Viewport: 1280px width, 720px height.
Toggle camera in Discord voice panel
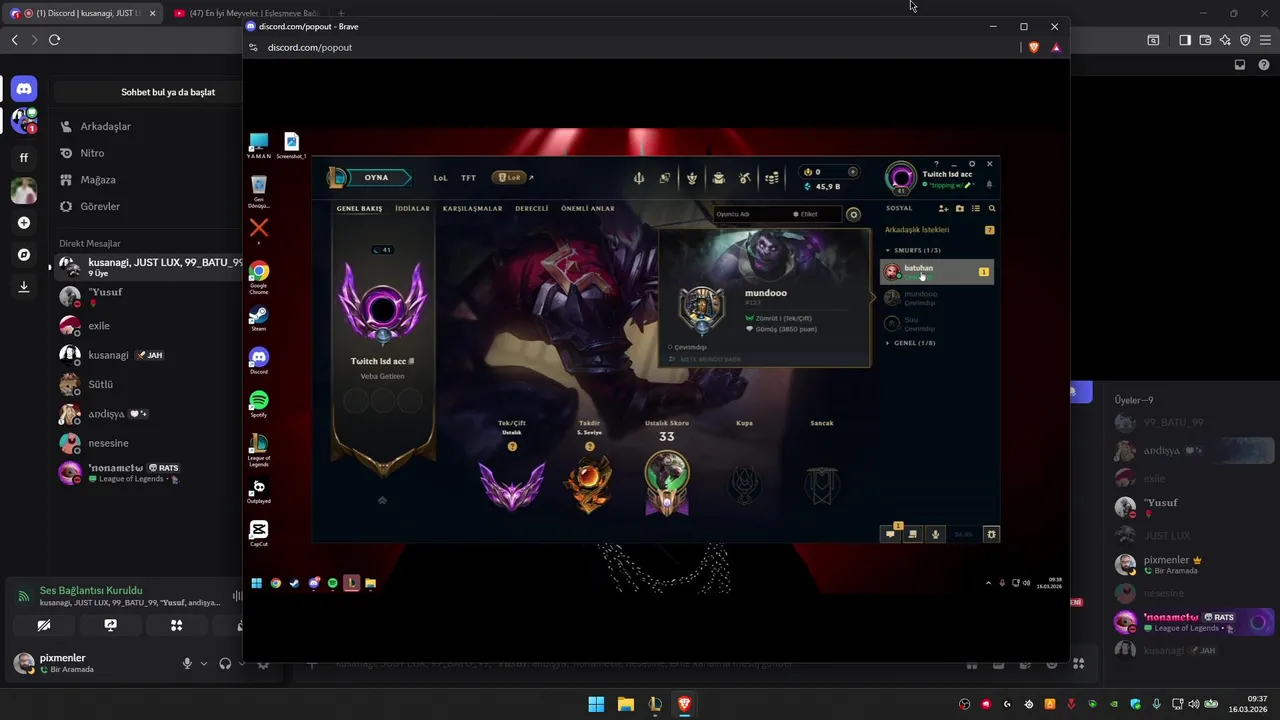[x=44, y=625]
